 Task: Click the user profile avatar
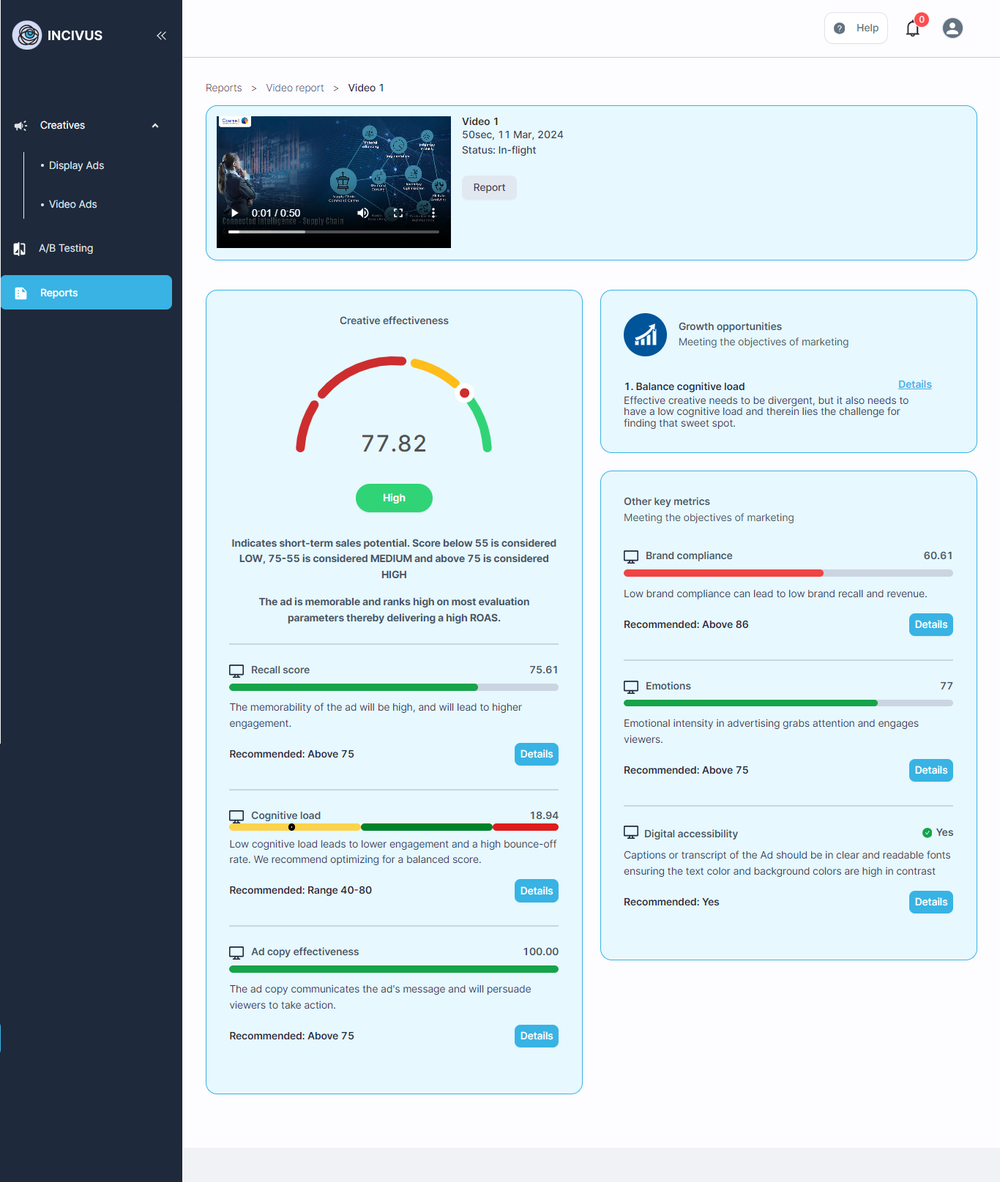tap(952, 28)
